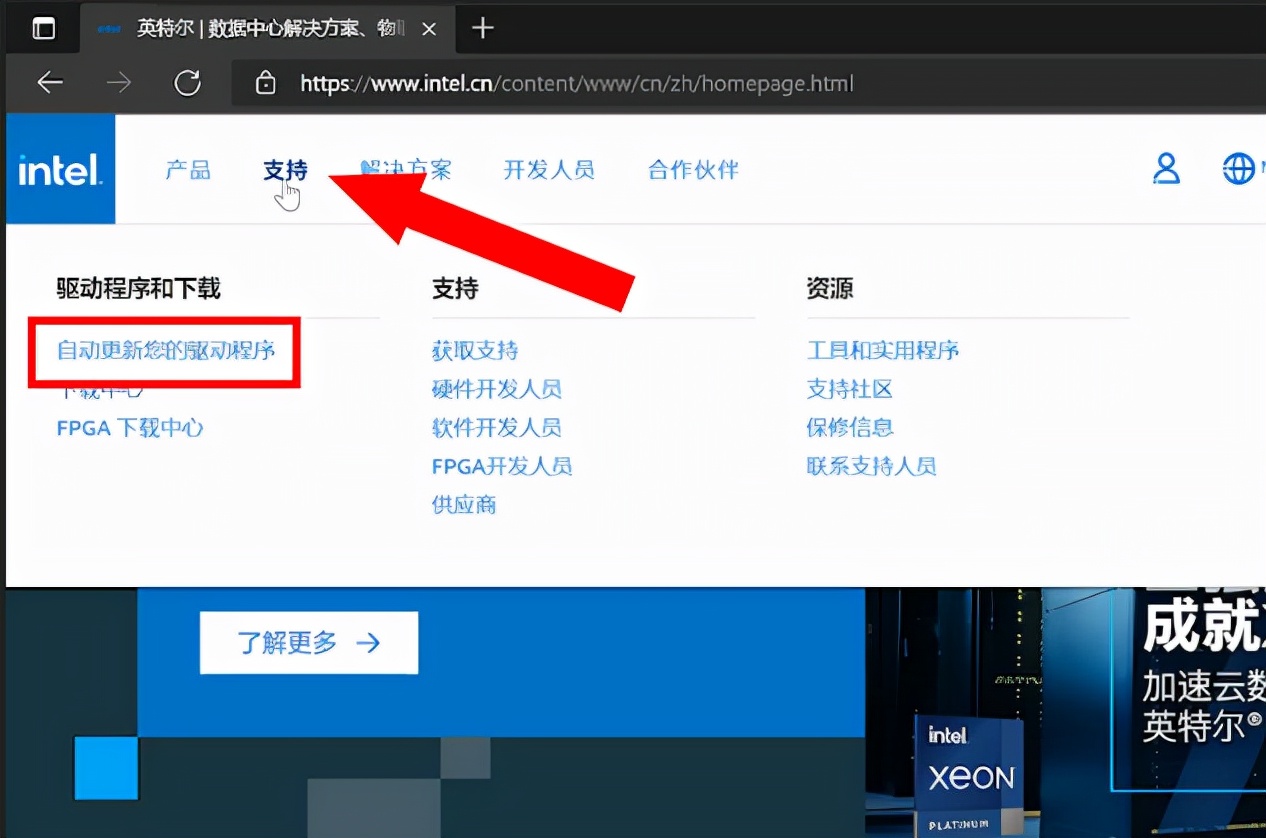Screen dimensions: 1266x838
Task: Click the 自动更新您的驱动程序 link
Action: click(164, 353)
